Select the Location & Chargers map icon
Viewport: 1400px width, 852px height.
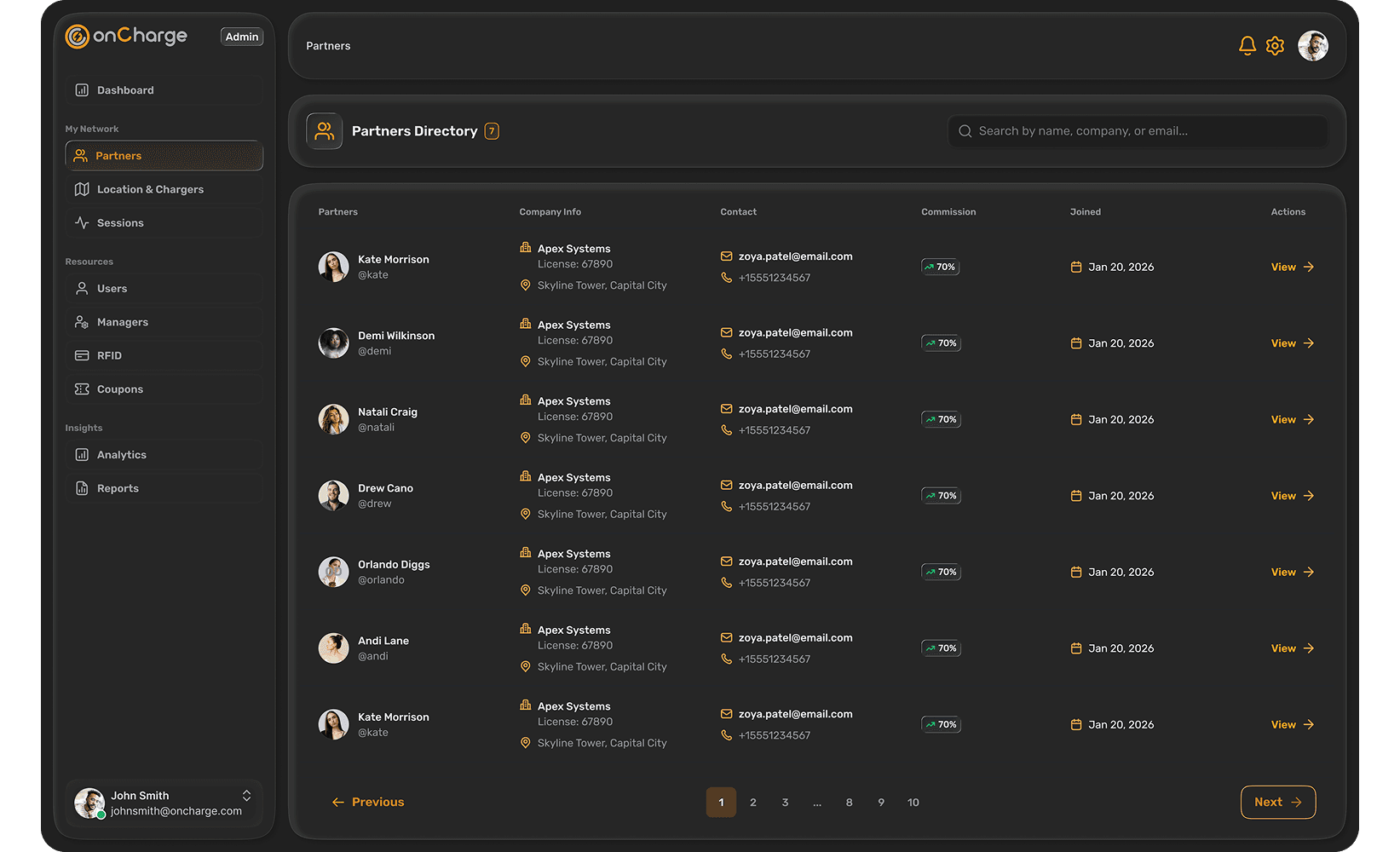point(81,189)
